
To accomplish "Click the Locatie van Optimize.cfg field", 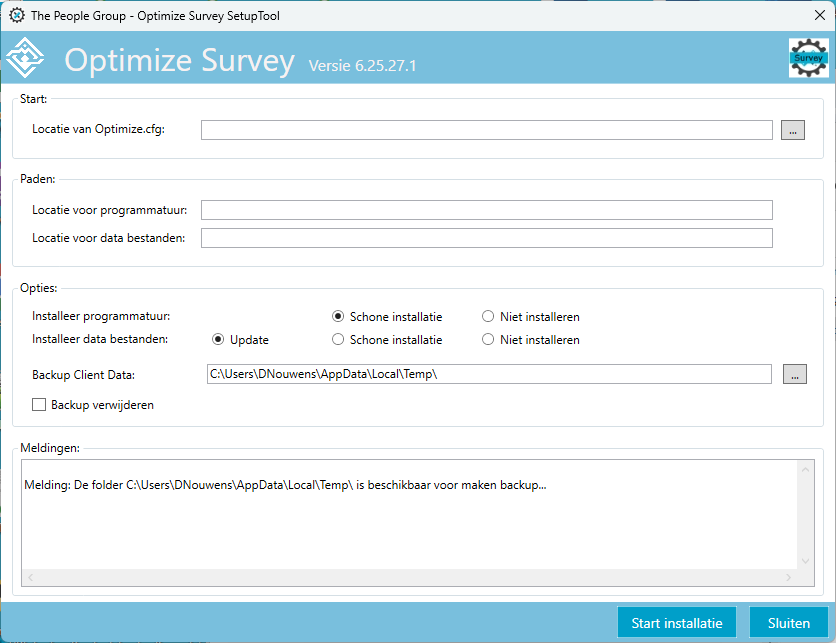I will [x=486, y=130].
